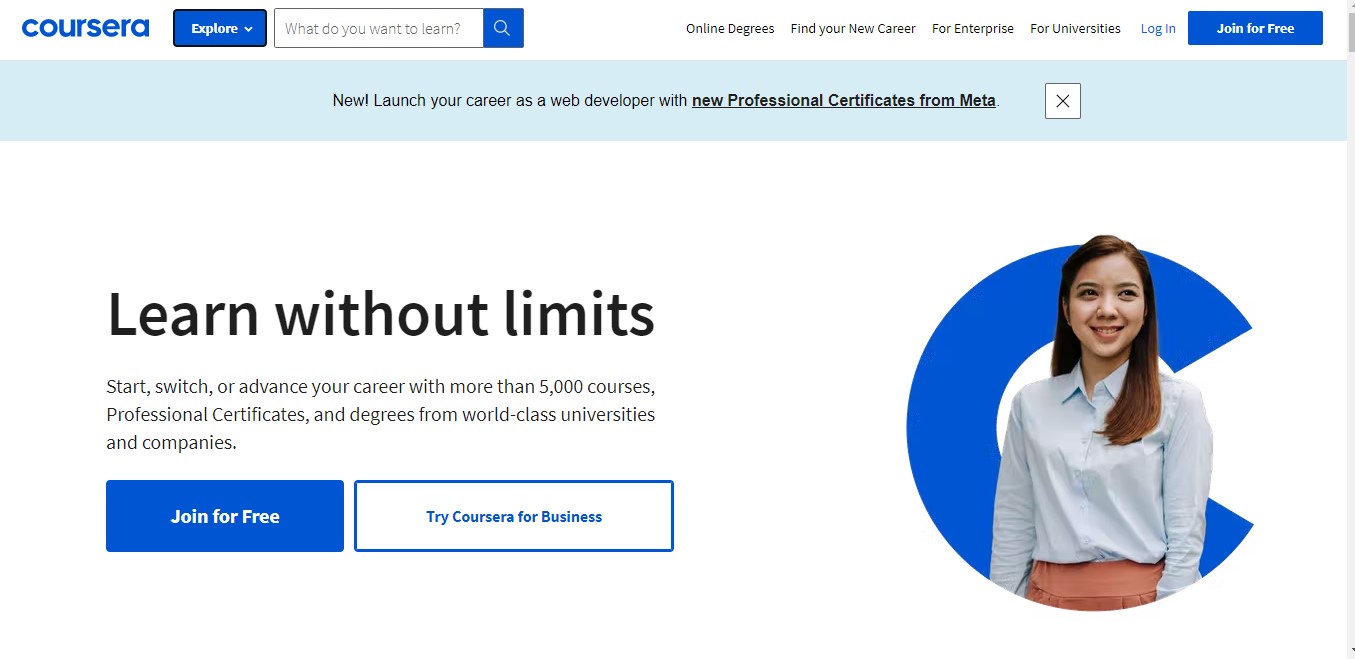This screenshot has width=1355, height=659.
Task: Click the header Join for Free button
Action: click(x=1255, y=28)
